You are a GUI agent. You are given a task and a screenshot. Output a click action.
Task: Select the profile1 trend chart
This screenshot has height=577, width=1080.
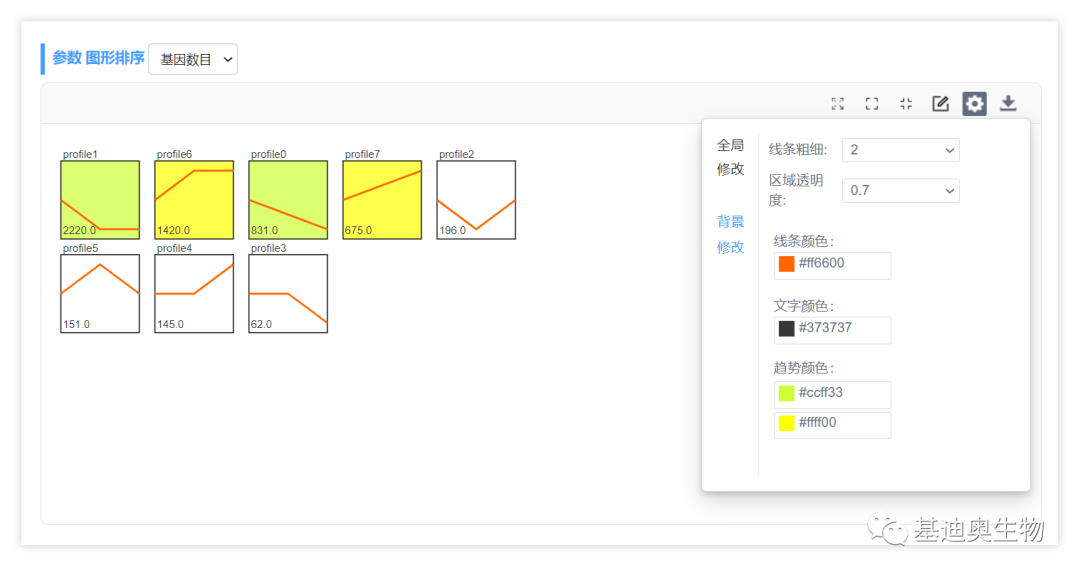[100, 200]
